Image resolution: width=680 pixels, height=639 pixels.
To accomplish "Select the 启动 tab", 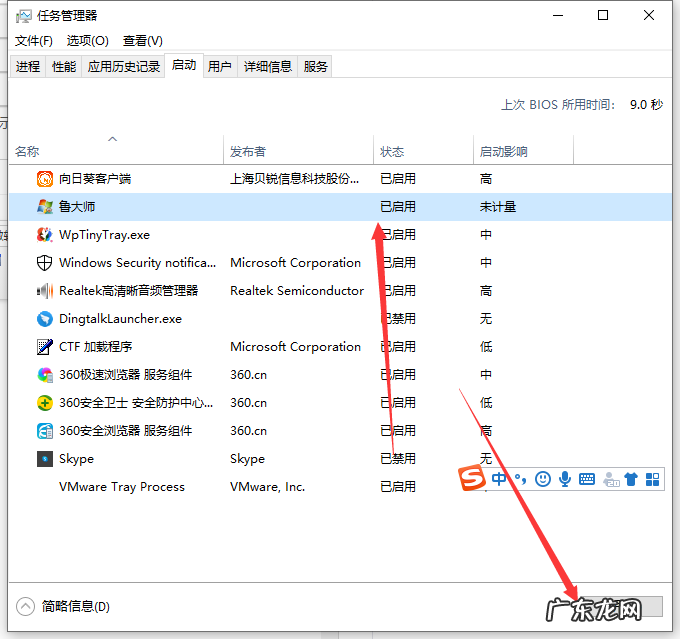I will coord(184,65).
